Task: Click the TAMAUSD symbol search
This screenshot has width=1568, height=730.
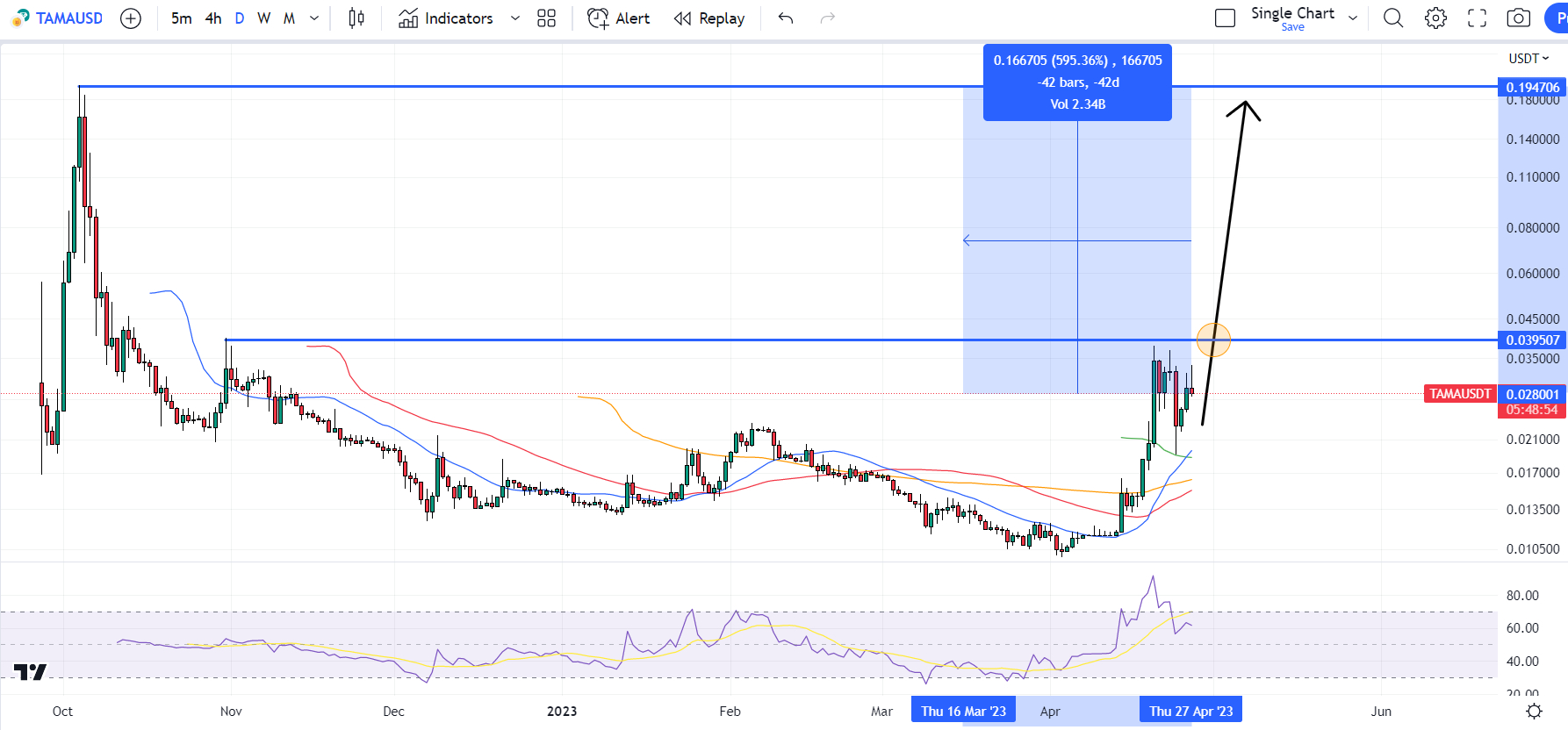Action: point(58,18)
